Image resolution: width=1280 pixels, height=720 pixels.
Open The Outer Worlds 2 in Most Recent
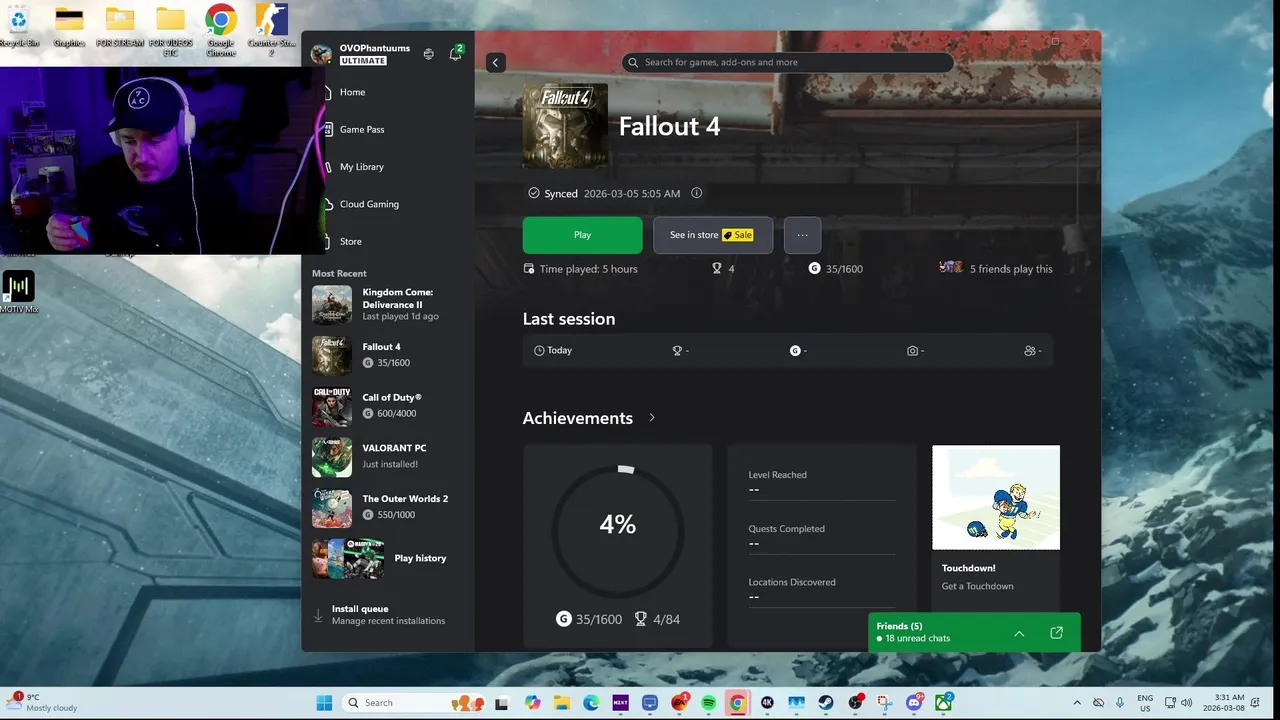388,507
